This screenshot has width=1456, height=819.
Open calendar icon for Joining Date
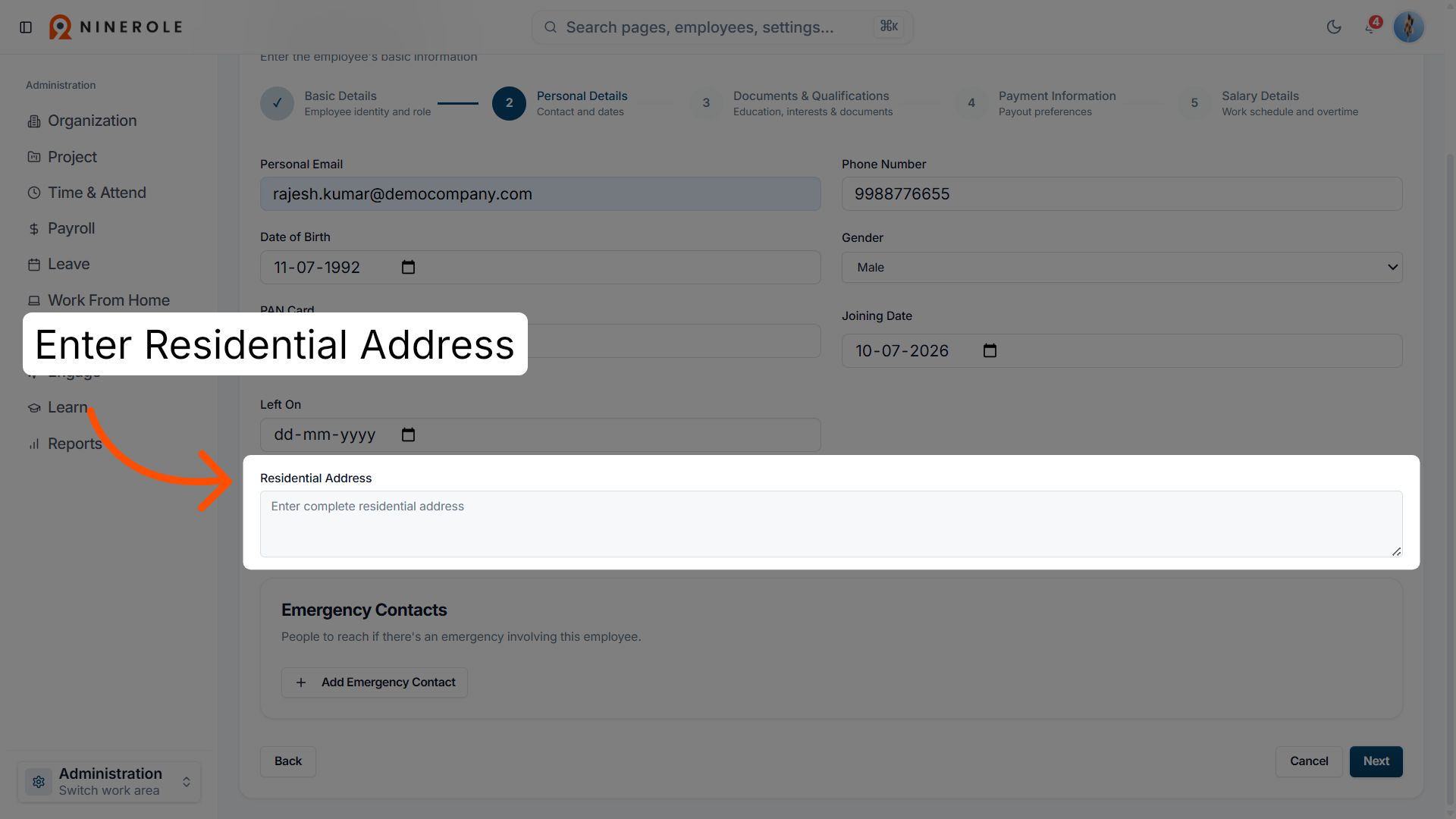tap(990, 351)
